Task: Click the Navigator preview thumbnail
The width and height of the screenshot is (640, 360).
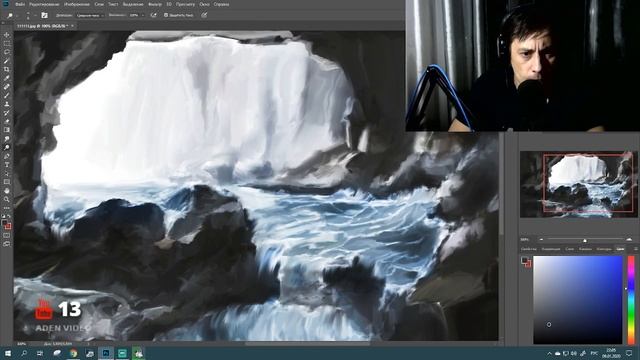Action: 578,184
